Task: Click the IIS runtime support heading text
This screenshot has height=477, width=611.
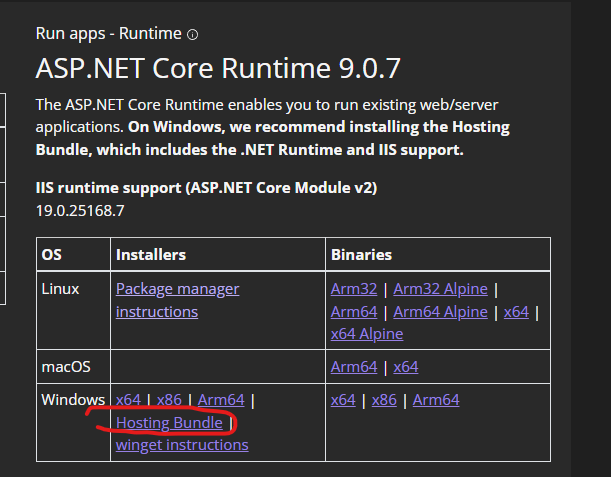Action: point(207,188)
